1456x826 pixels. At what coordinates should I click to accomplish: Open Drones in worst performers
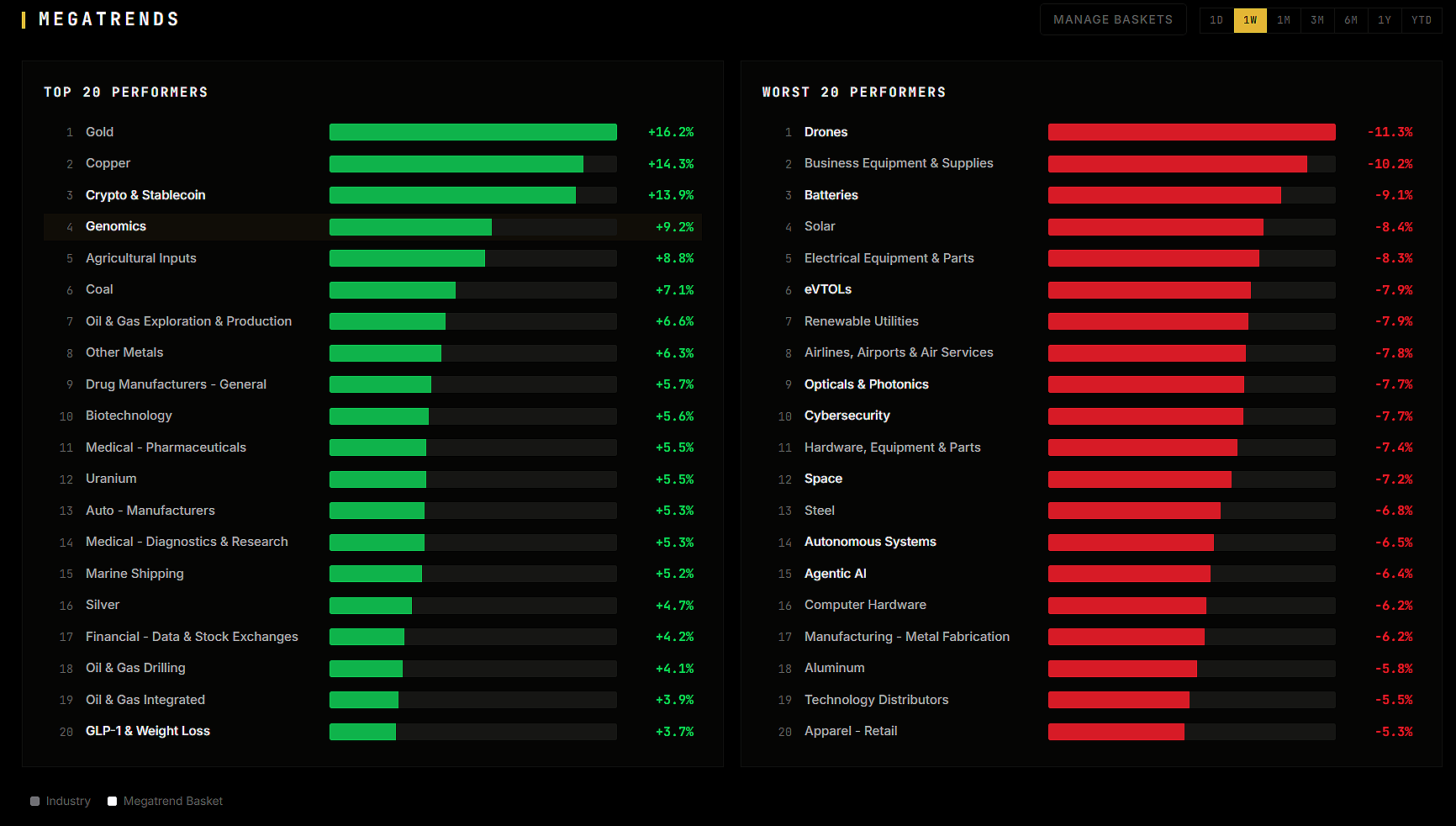tap(1091, 132)
